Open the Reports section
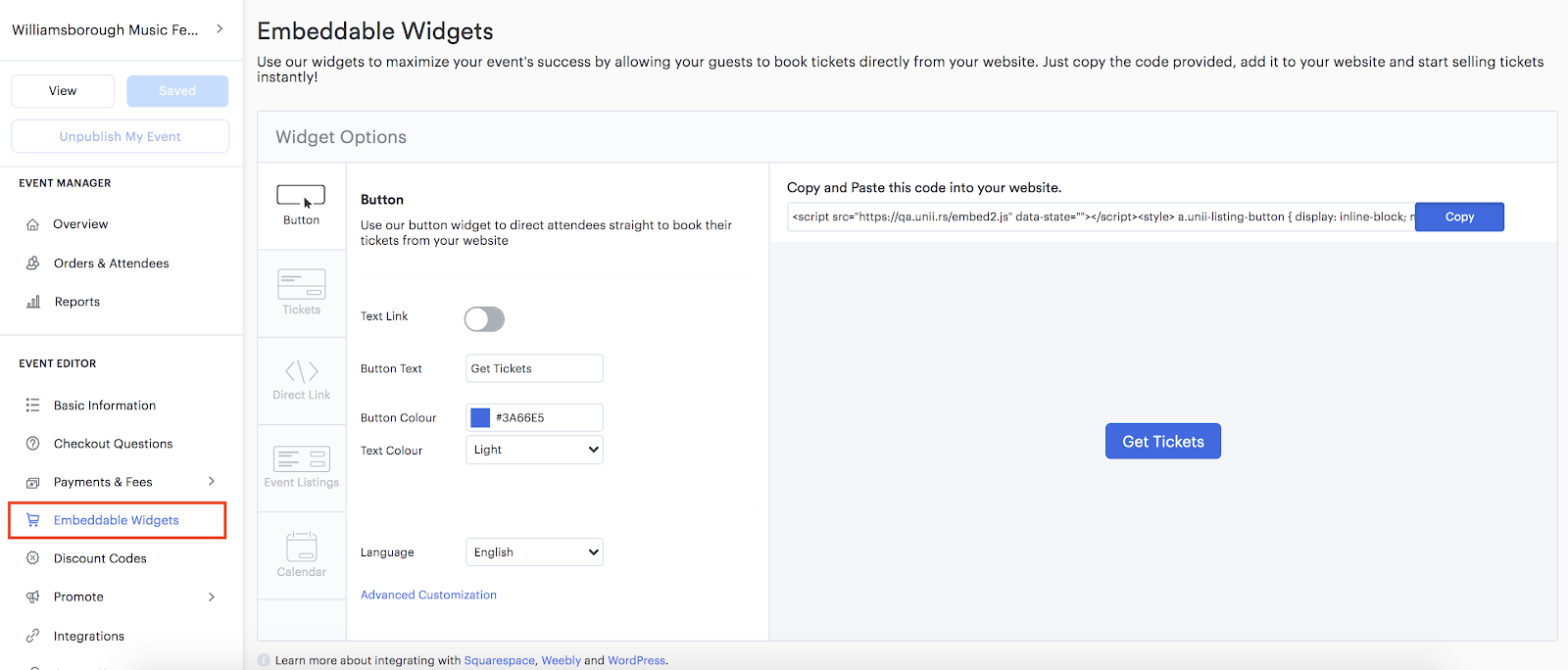Image resolution: width=1568 pixels, height=670 pixels. pos(78,301)
